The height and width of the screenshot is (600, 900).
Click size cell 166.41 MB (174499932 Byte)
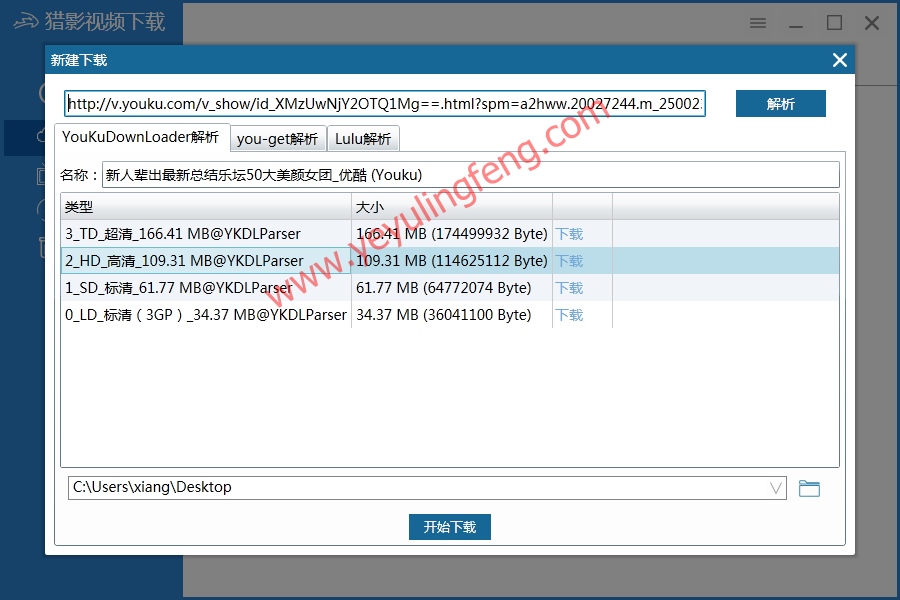click(x=452, y=234)
